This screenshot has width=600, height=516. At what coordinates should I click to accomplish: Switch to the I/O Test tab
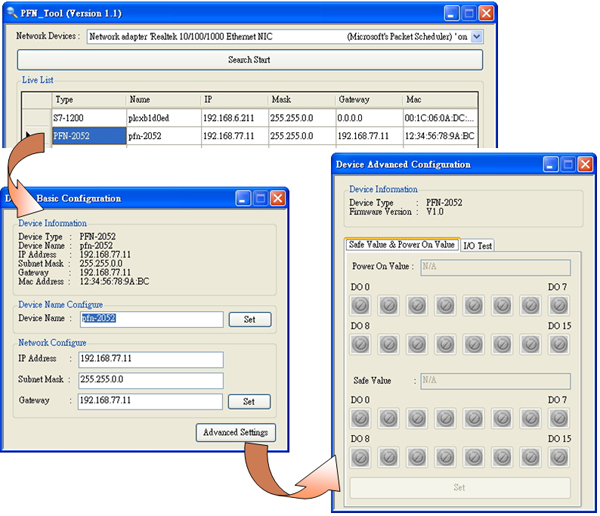477,245
